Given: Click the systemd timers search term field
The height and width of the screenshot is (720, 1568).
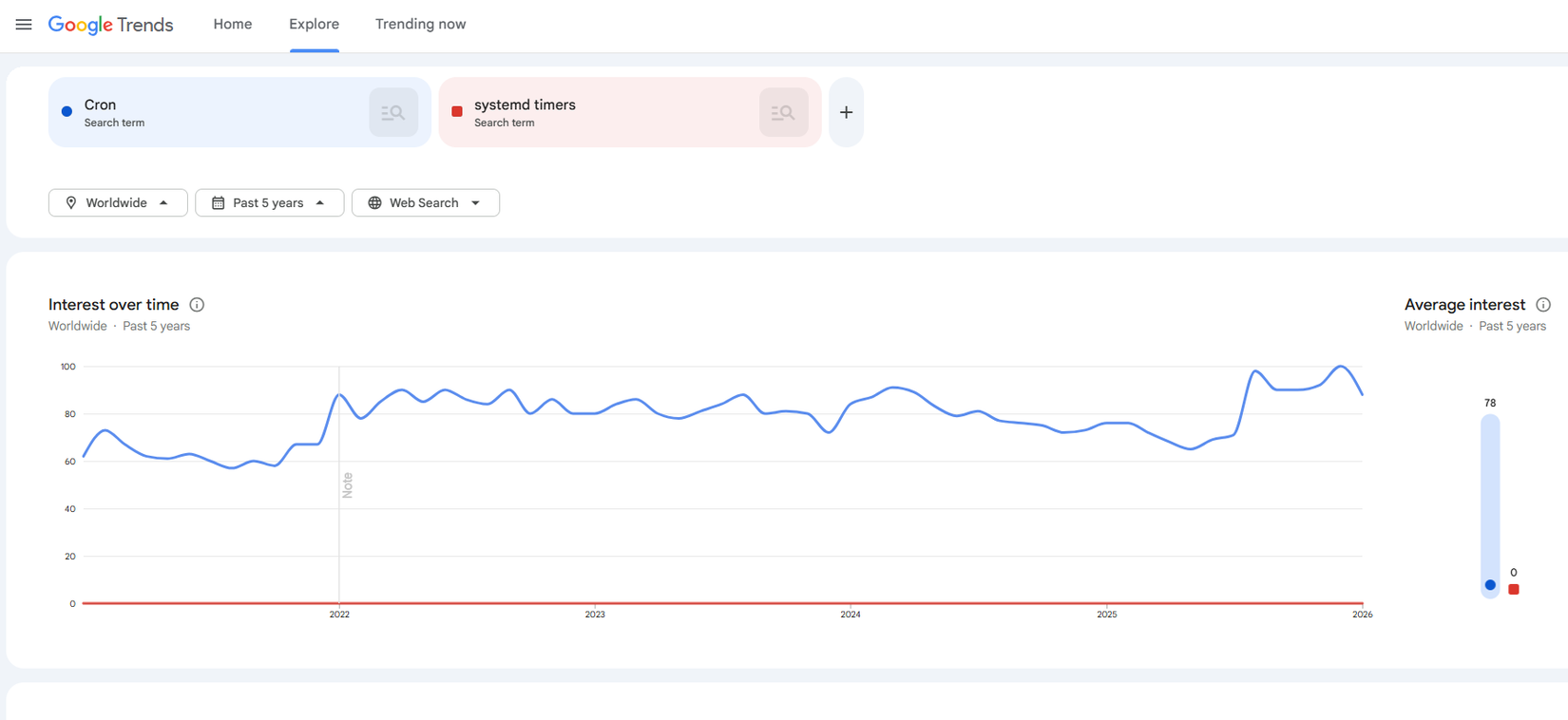Looking at the screenshot, I should click(x=629, y=112).
